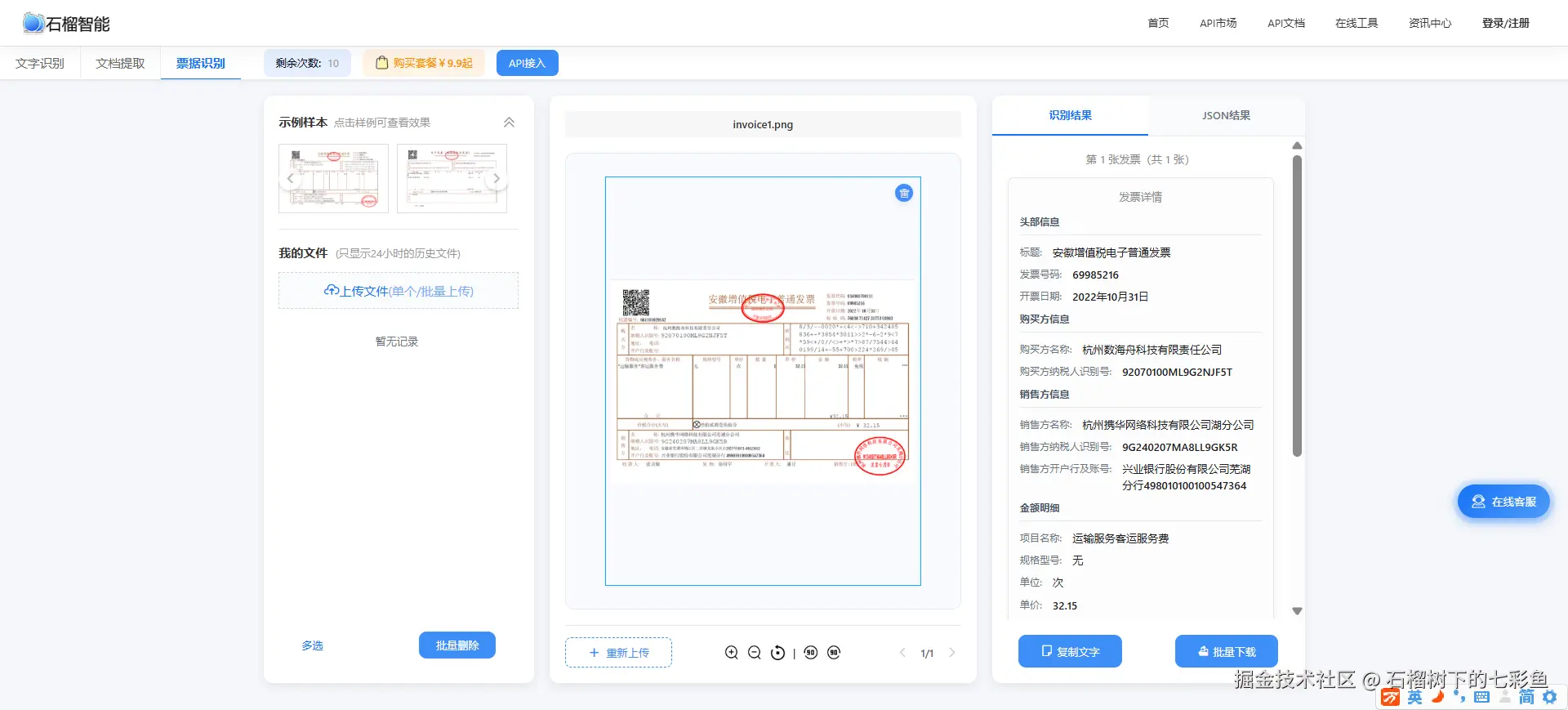Open API文档 in top navigation

1286,23
